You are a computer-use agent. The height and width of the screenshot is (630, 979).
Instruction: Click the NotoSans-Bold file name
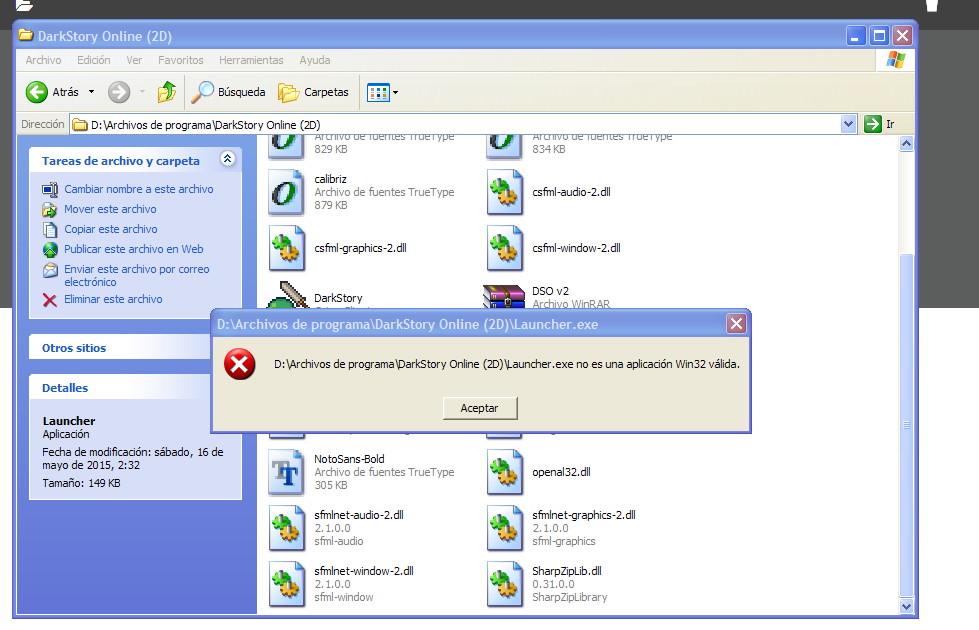(350, 459)
